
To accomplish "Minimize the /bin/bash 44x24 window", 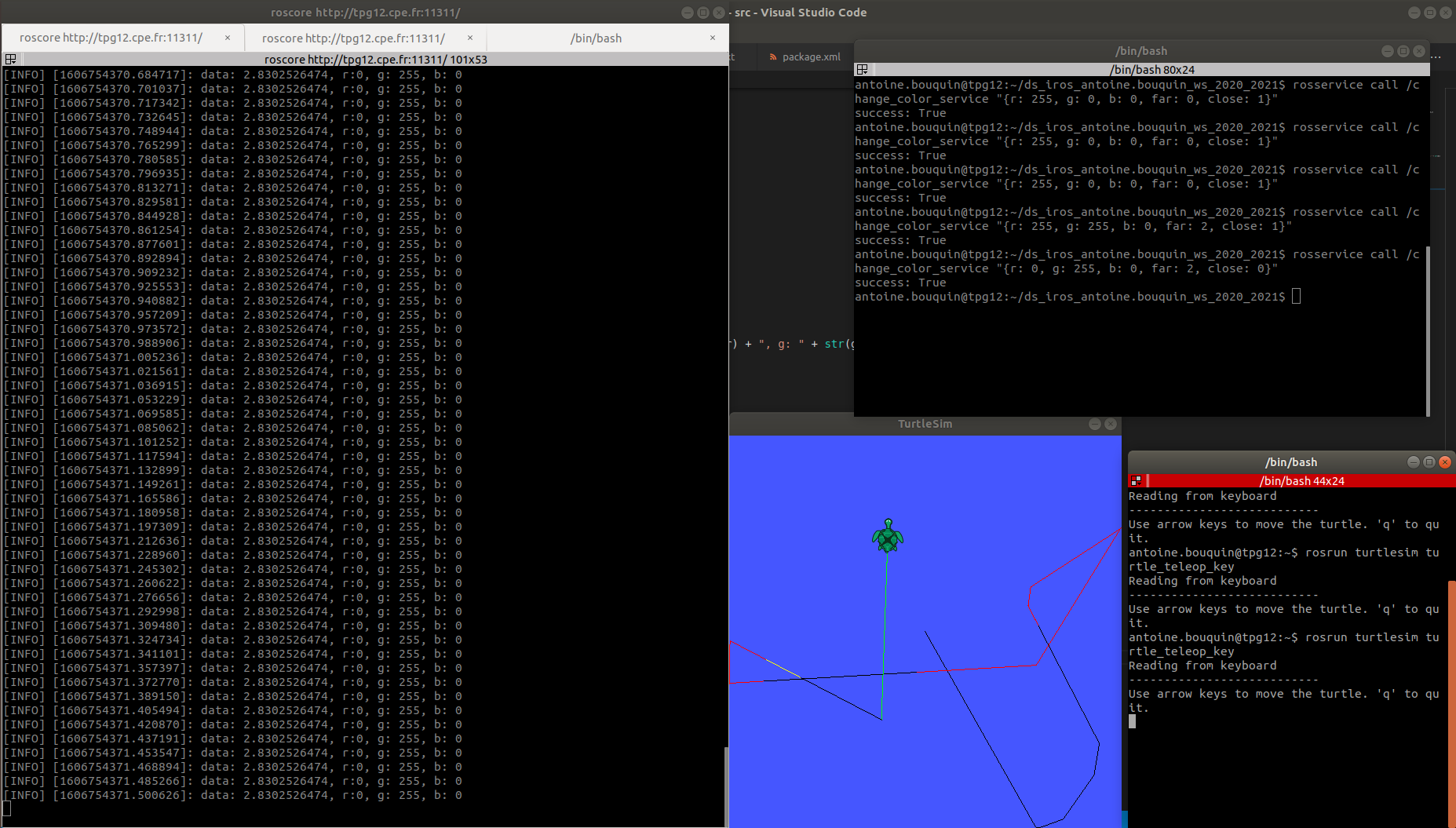I will (x=1414, y=462).
